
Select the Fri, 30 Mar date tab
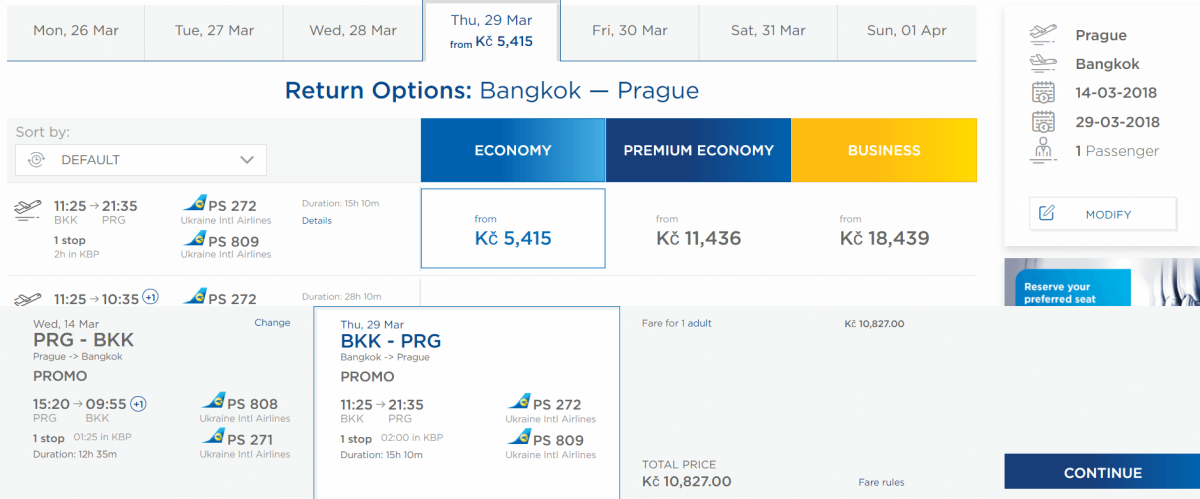coord(629,31)
